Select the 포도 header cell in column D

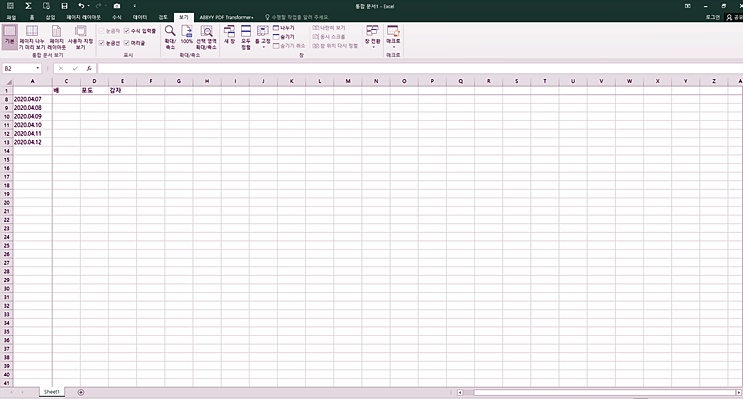coord(94,90)
